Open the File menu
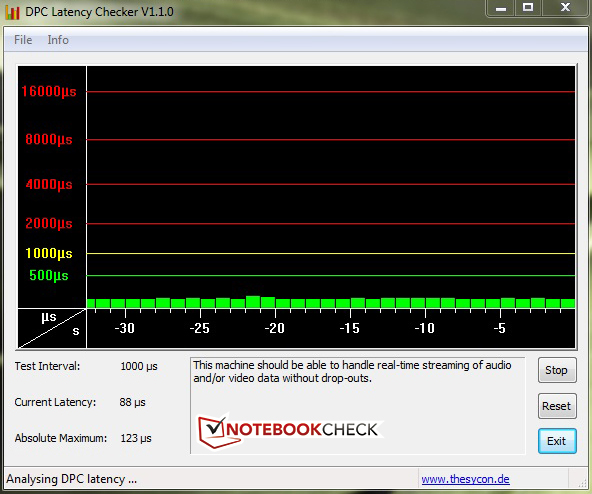592x494 pixels. (x=23, y=40)
